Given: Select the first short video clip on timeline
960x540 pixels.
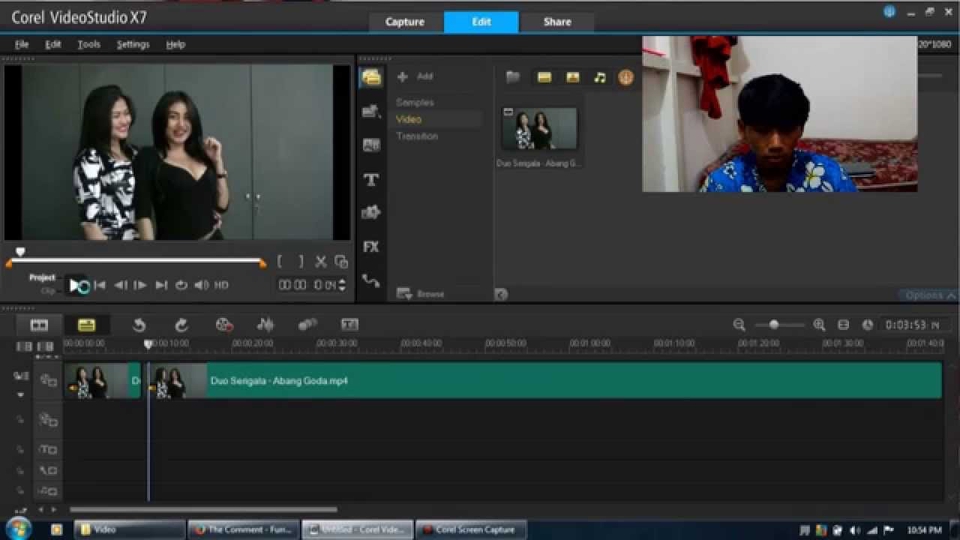Looking at the screenshot, I should (103, 380).
